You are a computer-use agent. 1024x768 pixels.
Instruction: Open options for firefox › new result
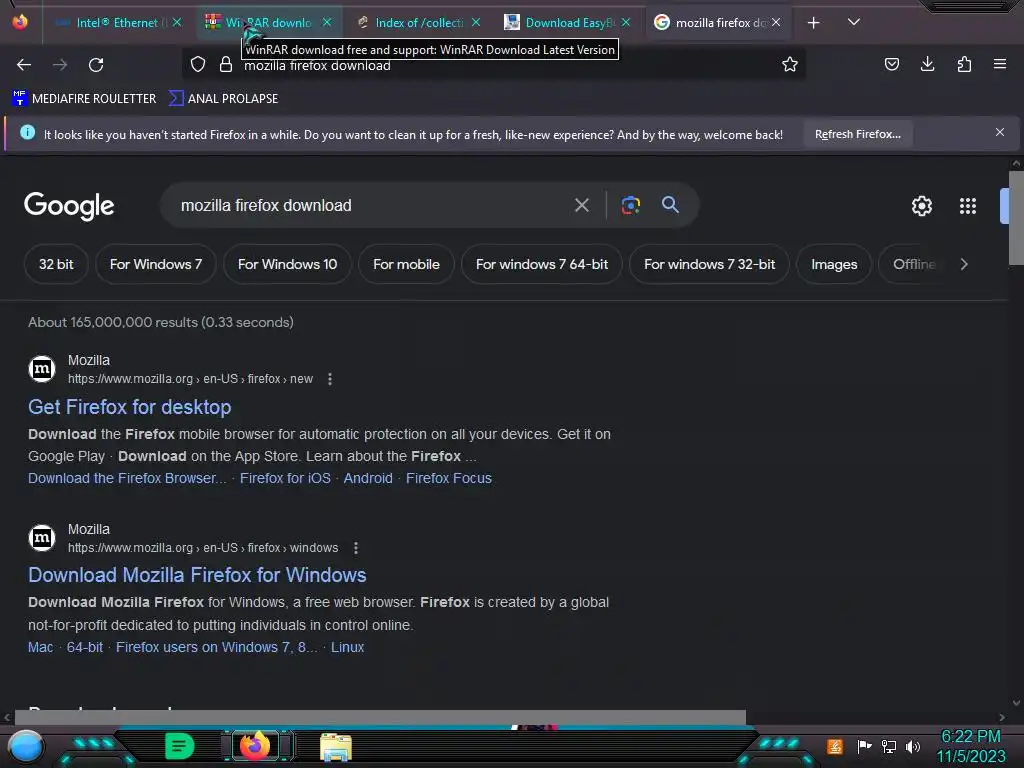pos(330,379)
